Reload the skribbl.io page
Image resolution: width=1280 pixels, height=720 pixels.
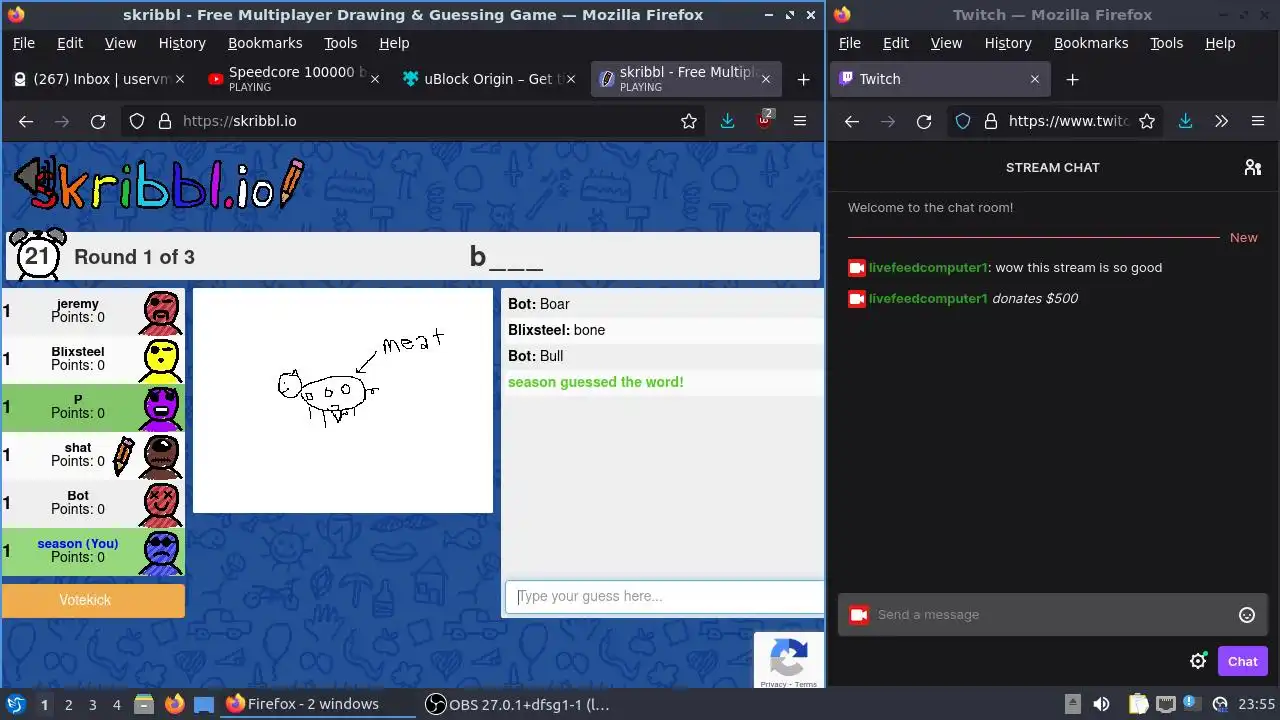[98, 121]
